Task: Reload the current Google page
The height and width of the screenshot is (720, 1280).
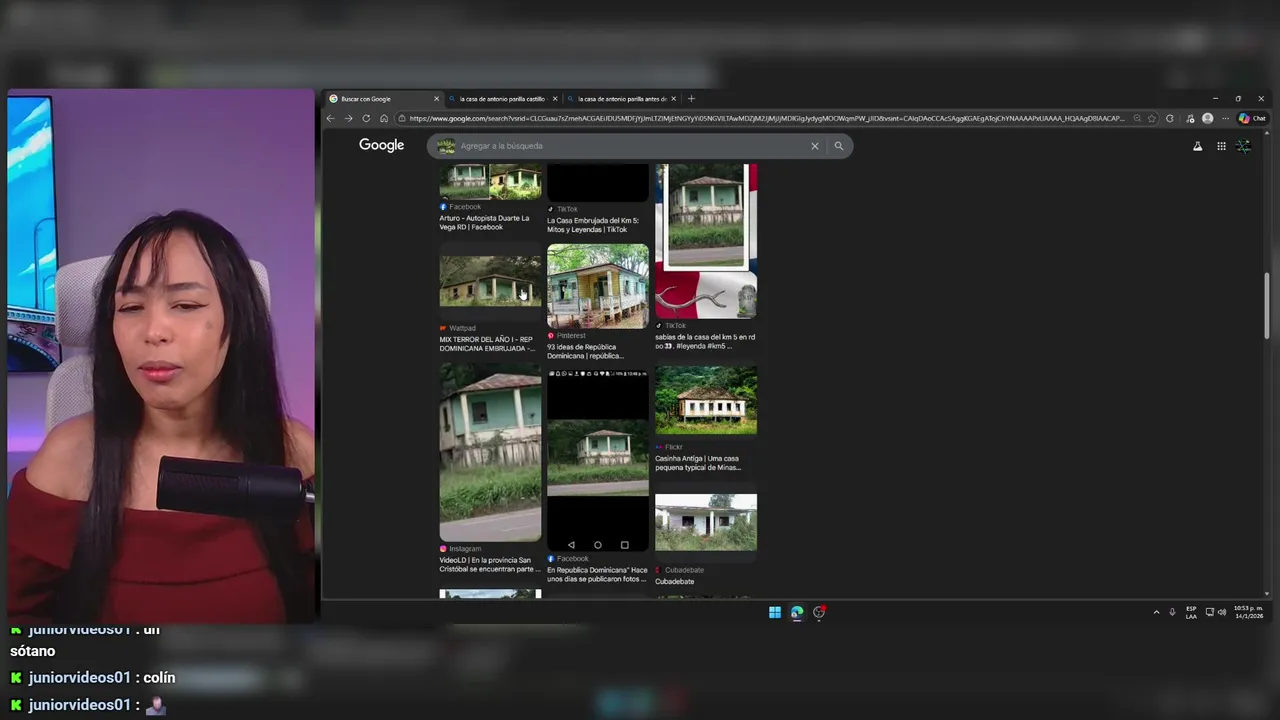Action: pos(366,118)
